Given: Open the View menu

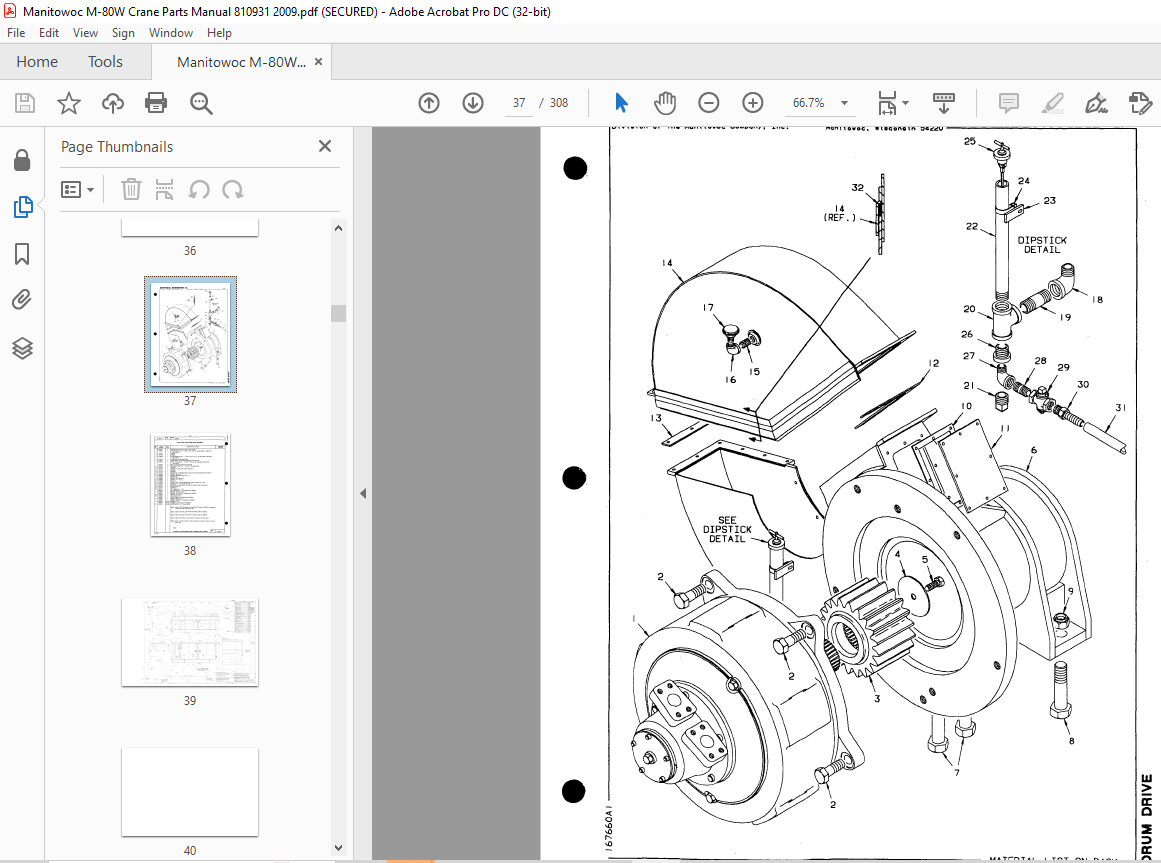Looking at the screenshot, I should click(85, 33).
